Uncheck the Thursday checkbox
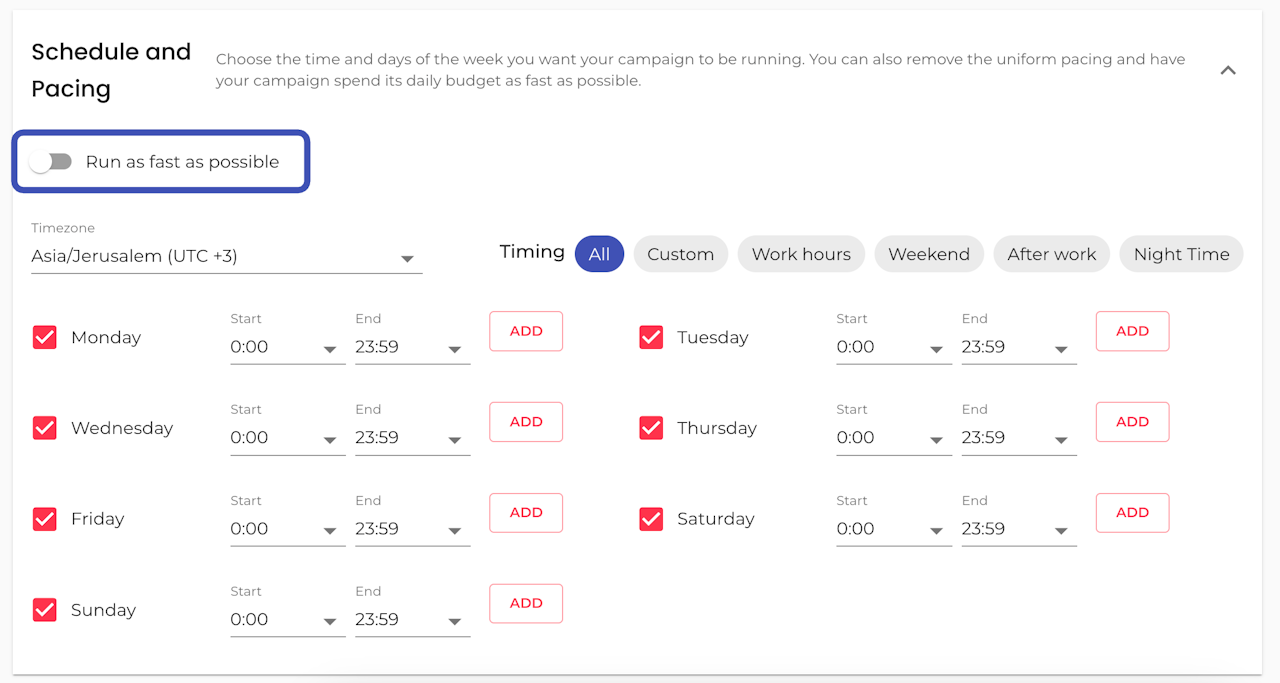 click(651, 428)
